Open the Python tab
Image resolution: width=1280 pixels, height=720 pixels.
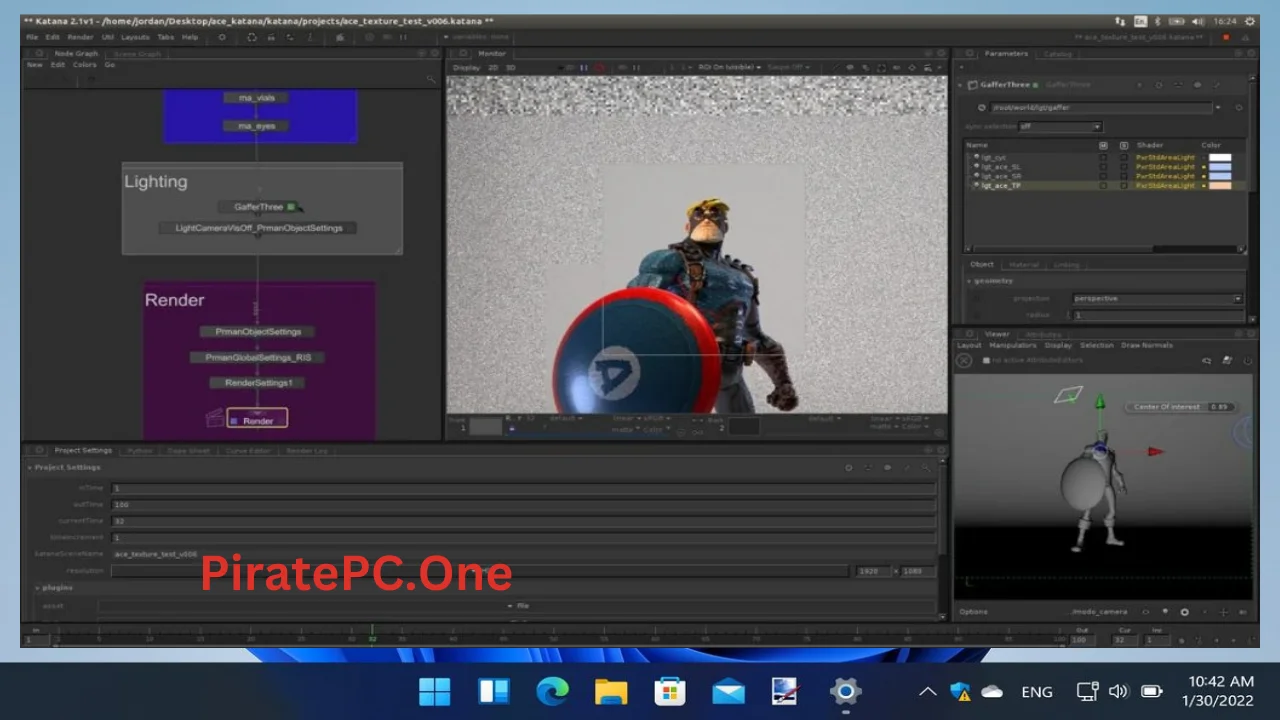[139, 451]
